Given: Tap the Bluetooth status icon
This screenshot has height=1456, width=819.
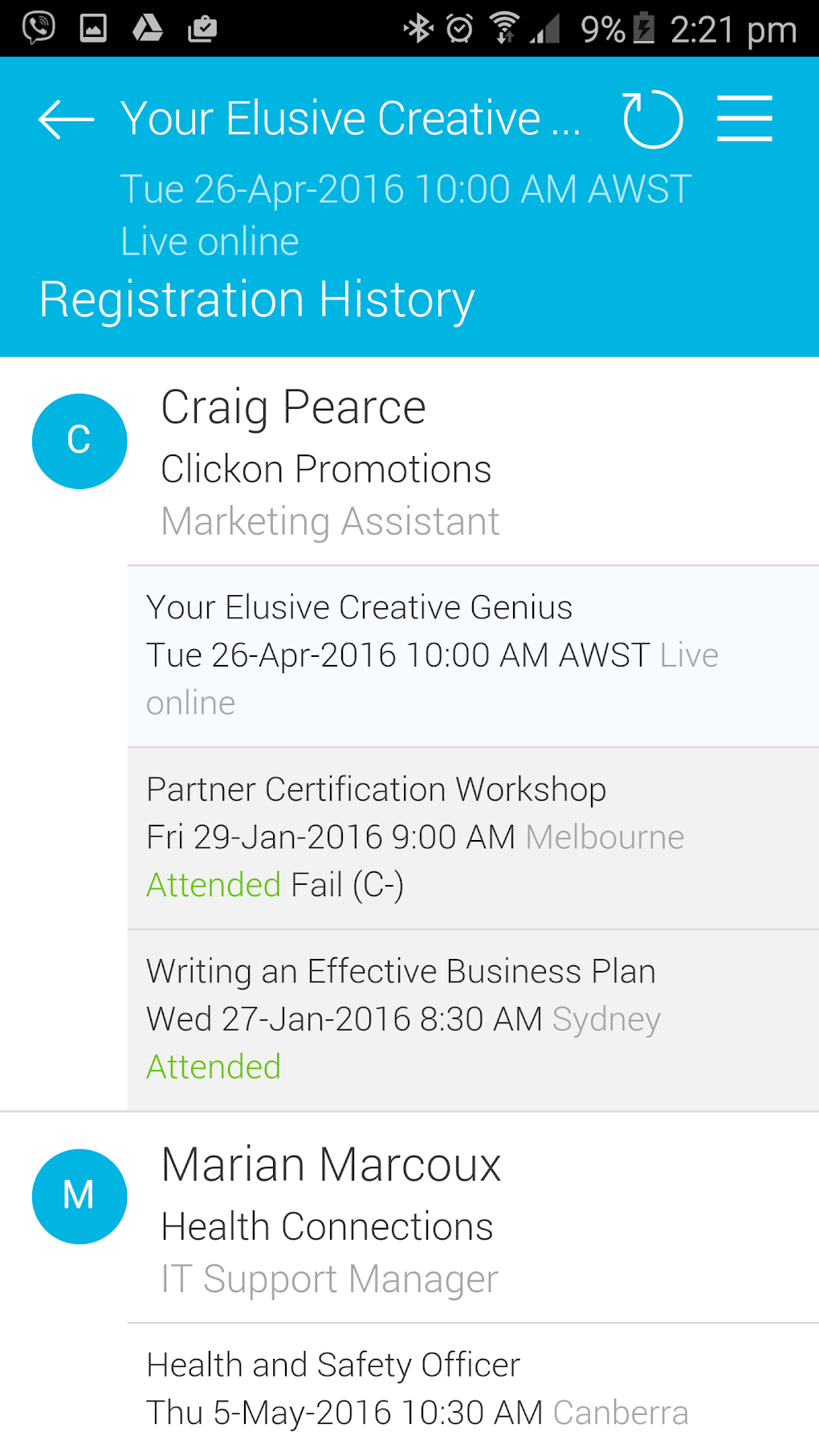Looking at the screenshot, I should pos(418,29).
